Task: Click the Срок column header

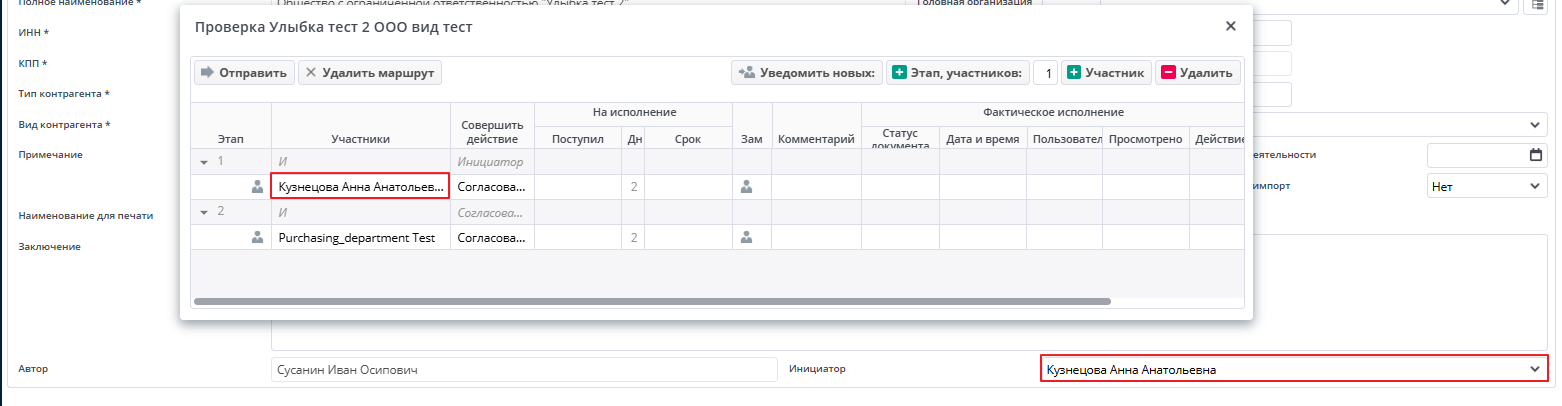Action: pos(688,139)
